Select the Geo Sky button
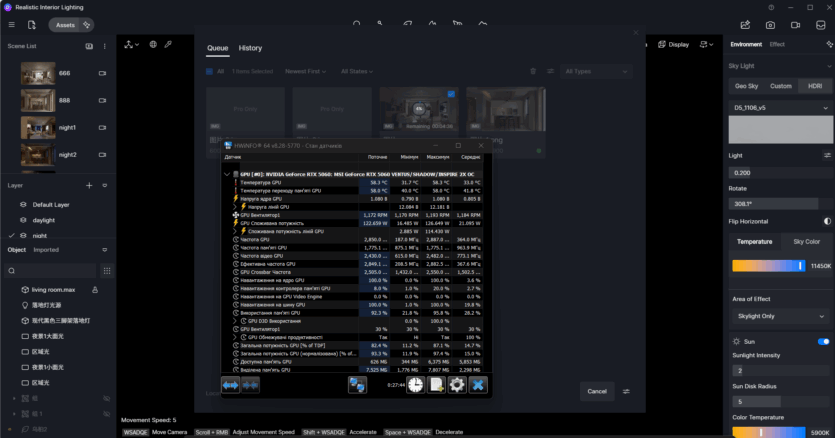The width and height of the screenshot is (835, 438). tap(747, 86)
